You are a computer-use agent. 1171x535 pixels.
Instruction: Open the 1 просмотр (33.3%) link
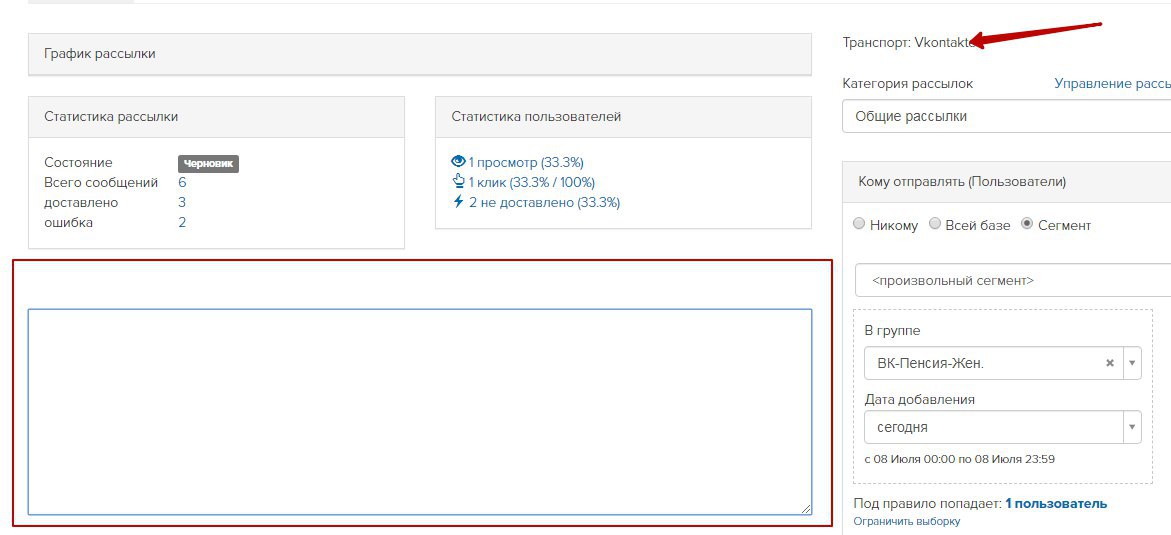[x=526, y=162]
